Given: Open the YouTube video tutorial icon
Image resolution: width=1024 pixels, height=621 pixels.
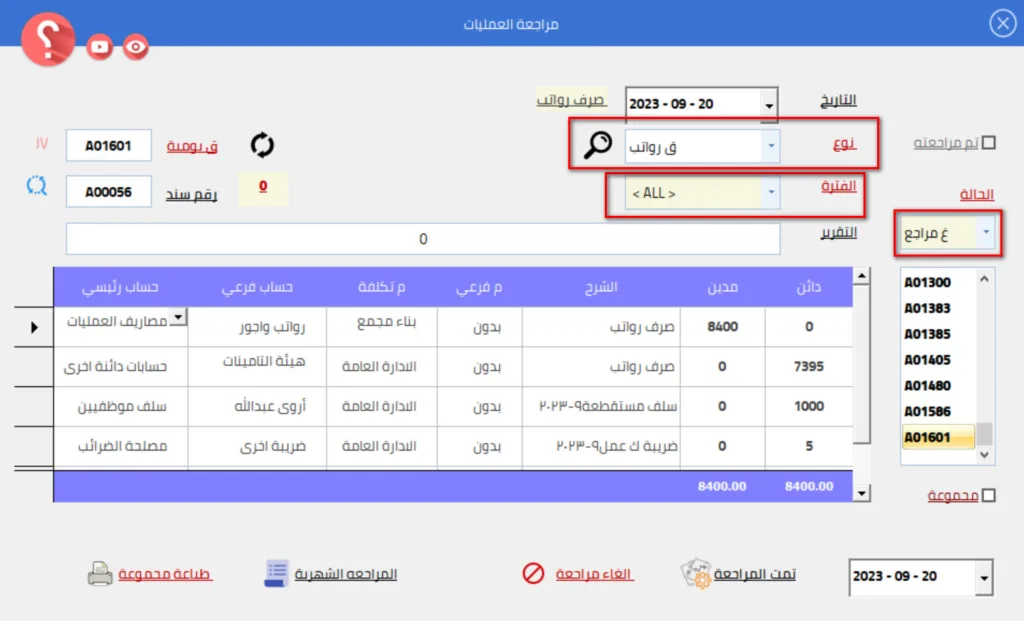Looking at the screenshot, I should pyautogui.click(x=100, y=46).
